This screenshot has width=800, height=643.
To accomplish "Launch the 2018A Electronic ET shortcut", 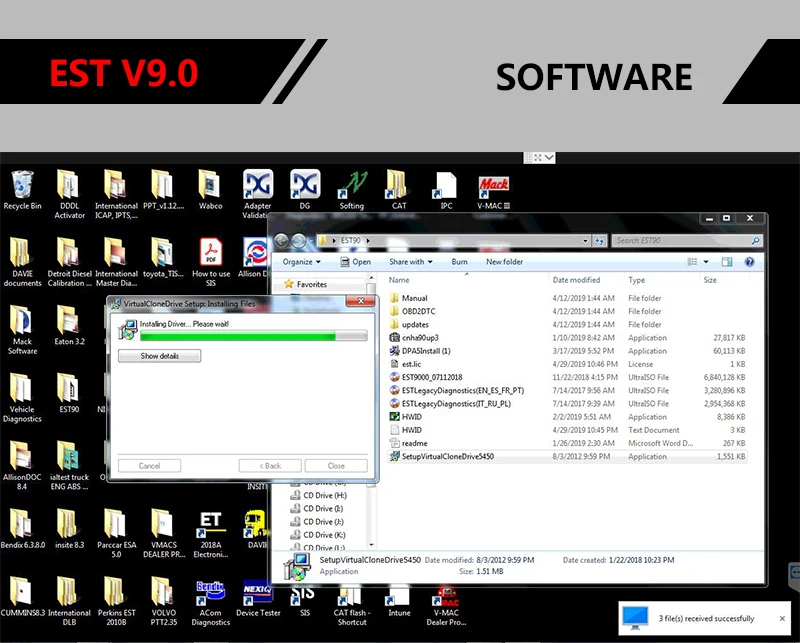I will click(211, 534).
